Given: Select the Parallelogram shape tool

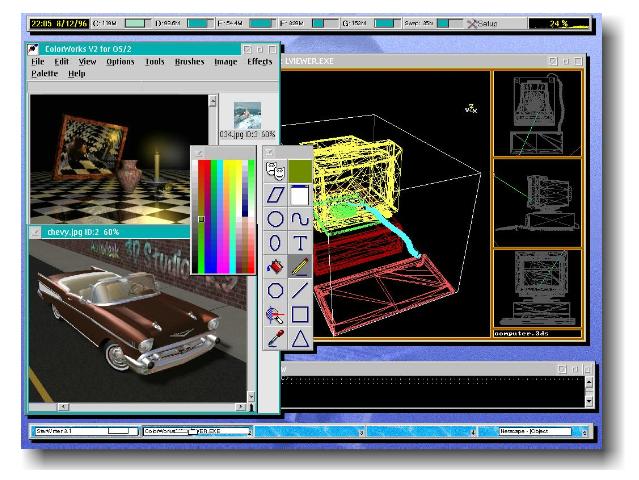Looking at the screenshot, I should tap(275, 194).
